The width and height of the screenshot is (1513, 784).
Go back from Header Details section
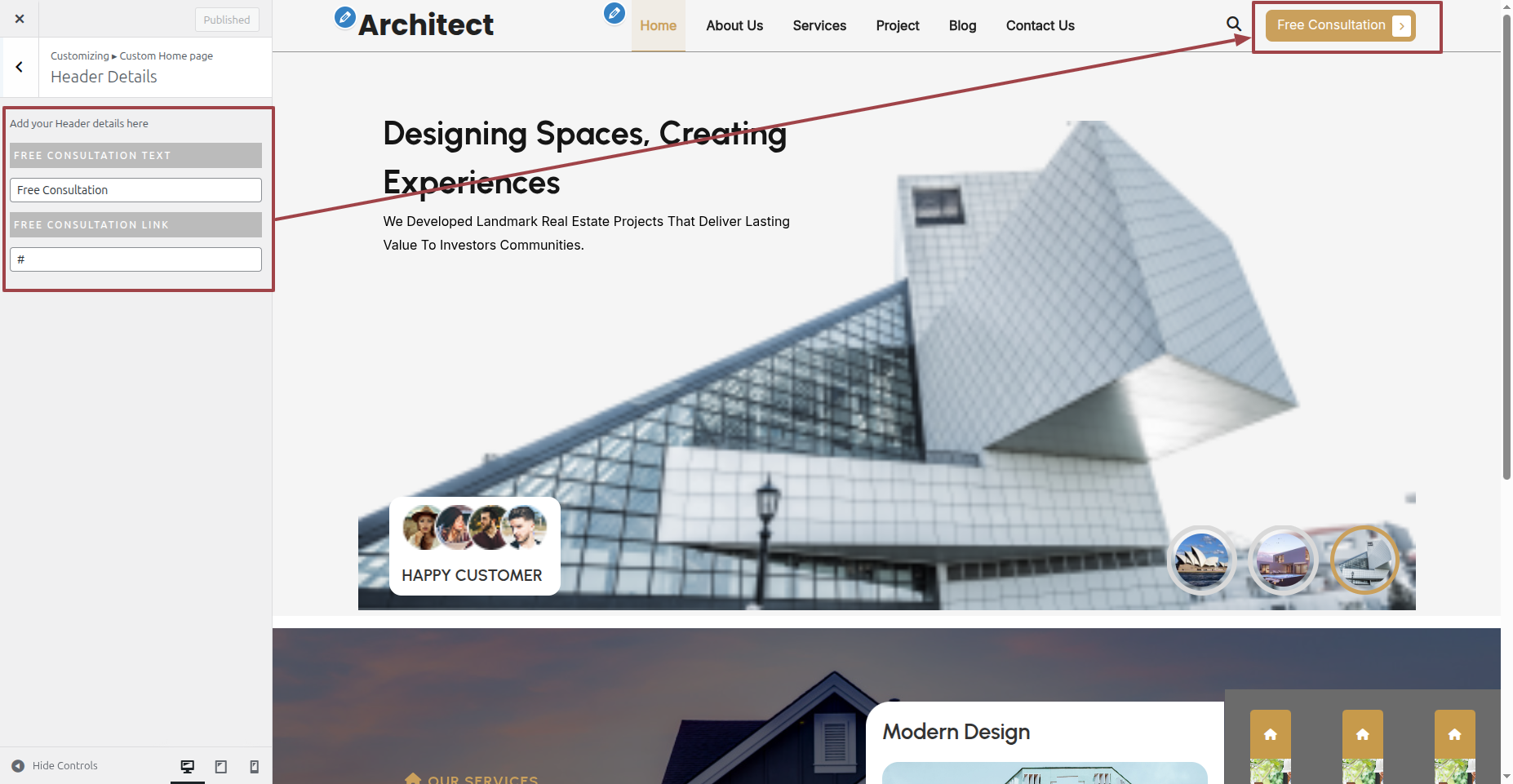point(20,68)
